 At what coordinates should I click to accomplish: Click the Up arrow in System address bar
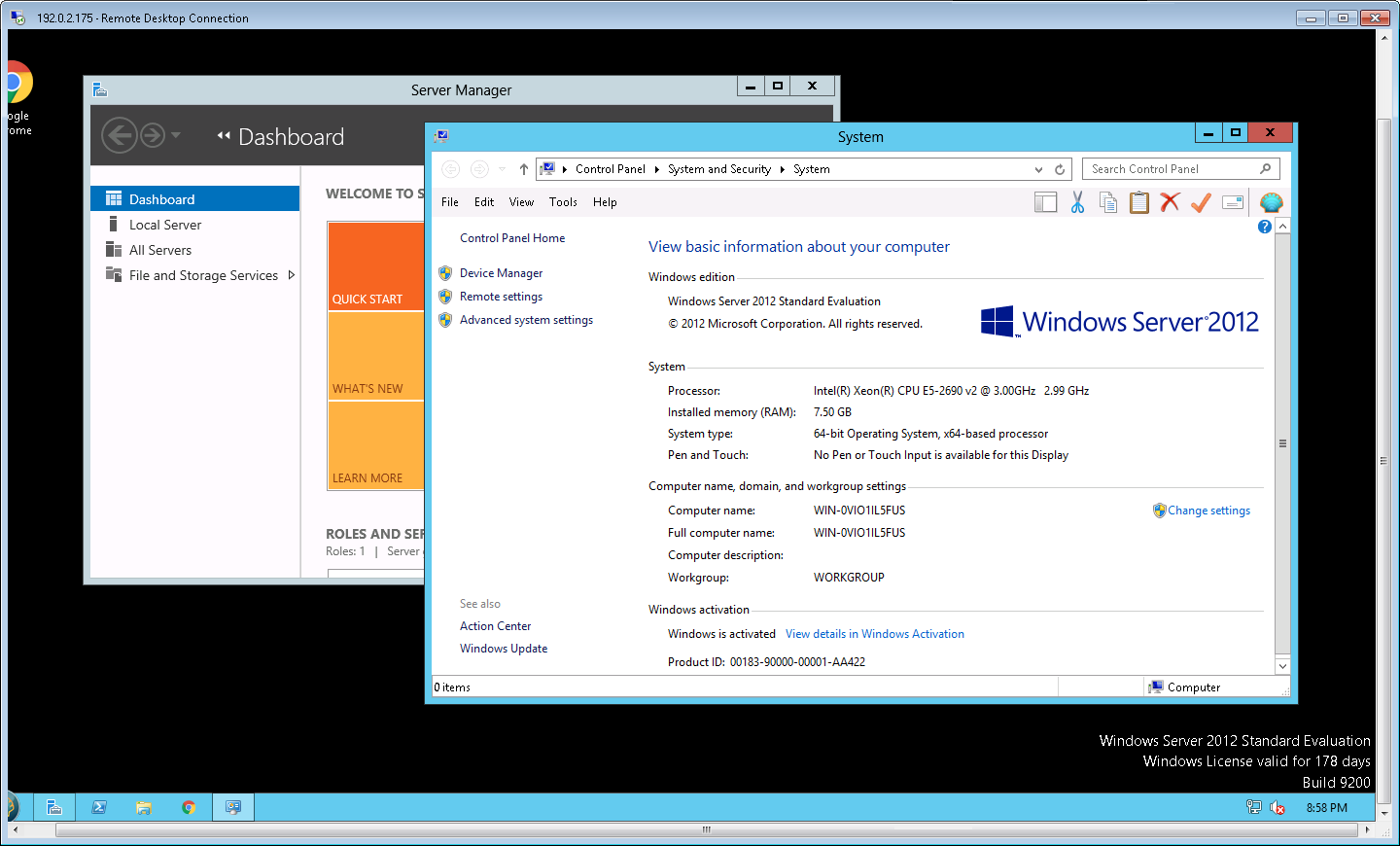[x=523, y=169]
